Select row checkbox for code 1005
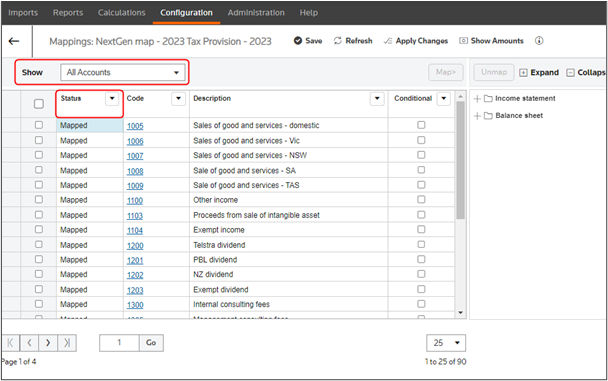Image resolution: width=608 pixels, height=381 pixels. (39, 125)
